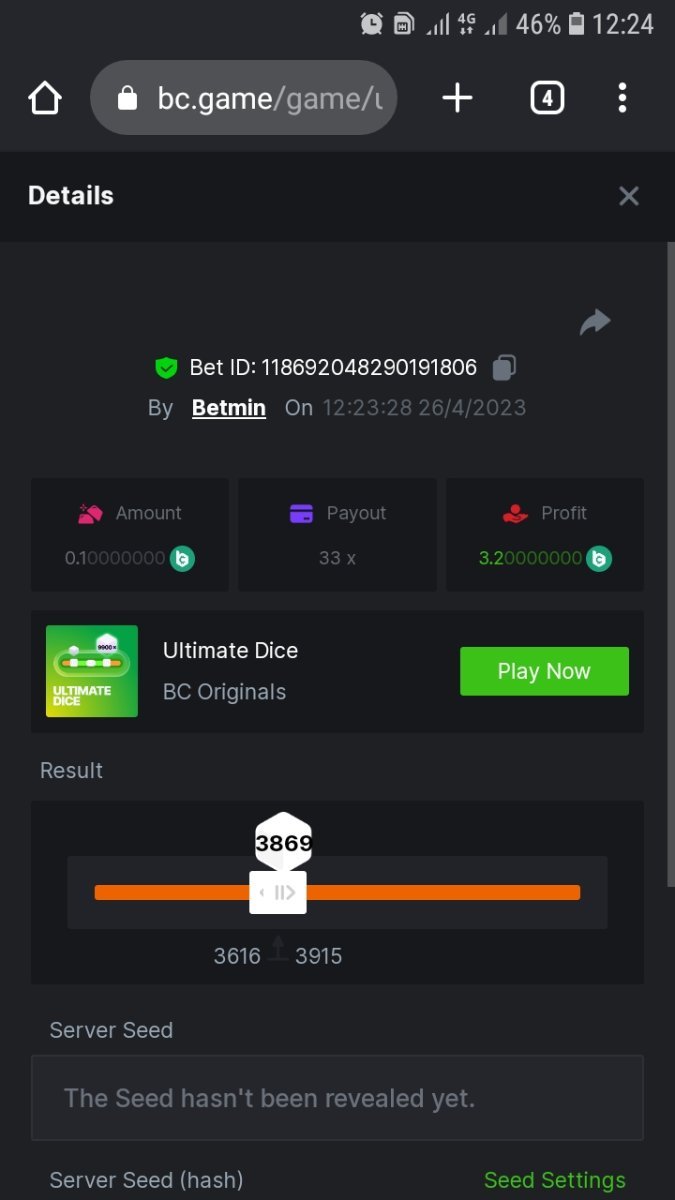Open the browser three-dot menu

(x=622, y=98)
